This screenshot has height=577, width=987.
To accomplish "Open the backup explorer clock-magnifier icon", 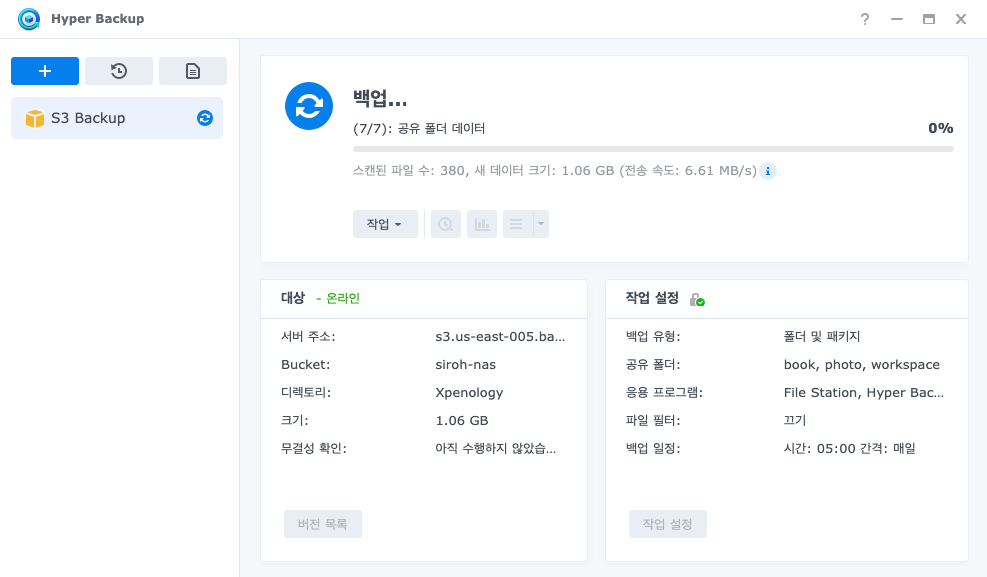I will point(445,224).
